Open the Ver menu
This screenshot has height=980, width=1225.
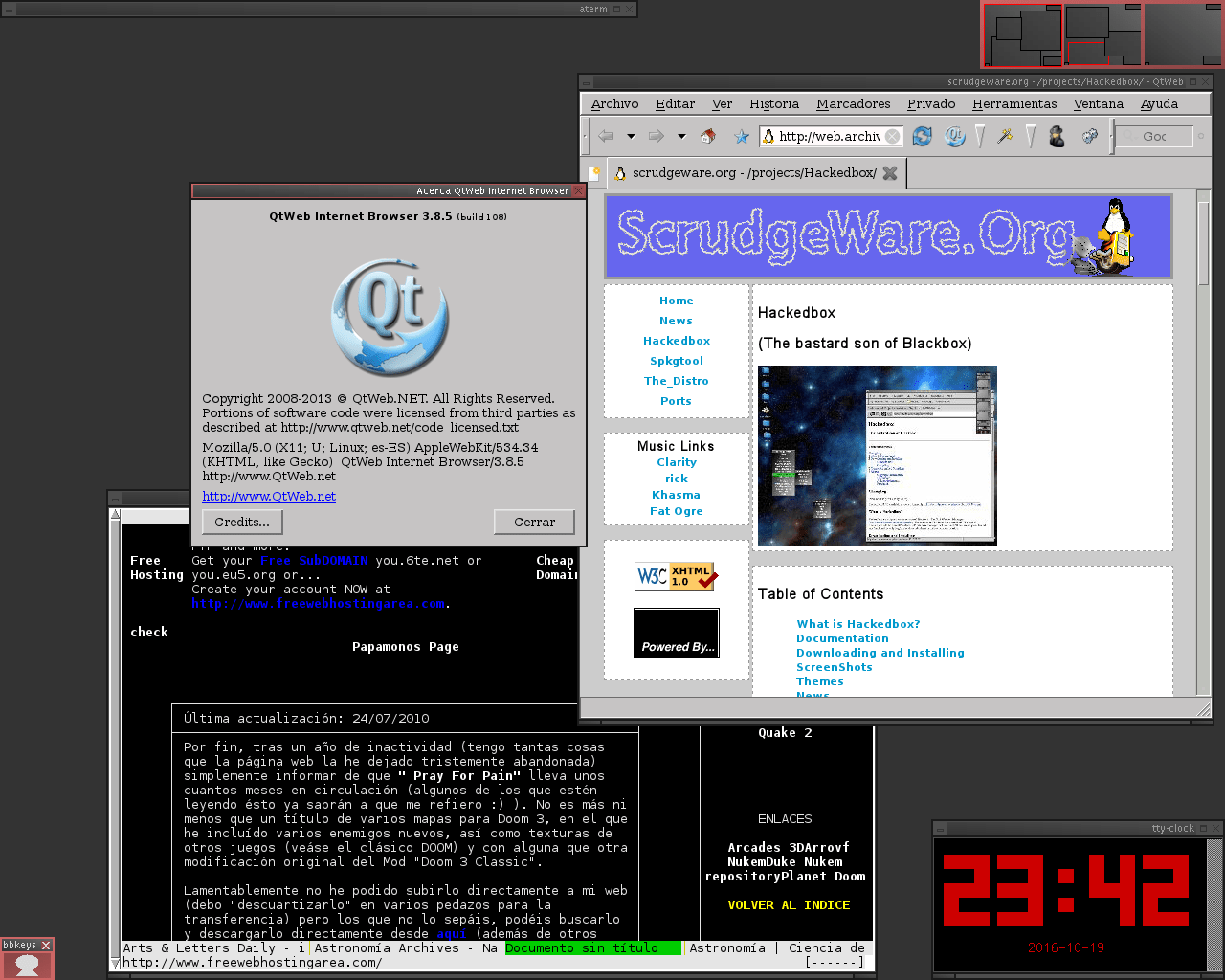722,103
